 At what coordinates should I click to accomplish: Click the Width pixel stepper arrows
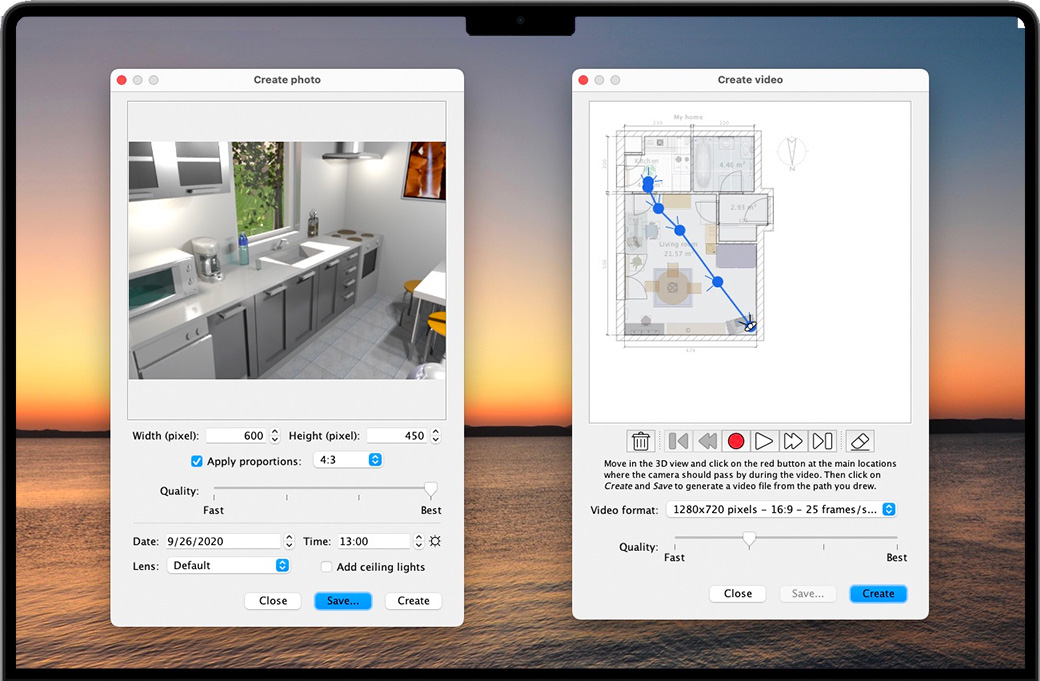(x=275, y=436)
